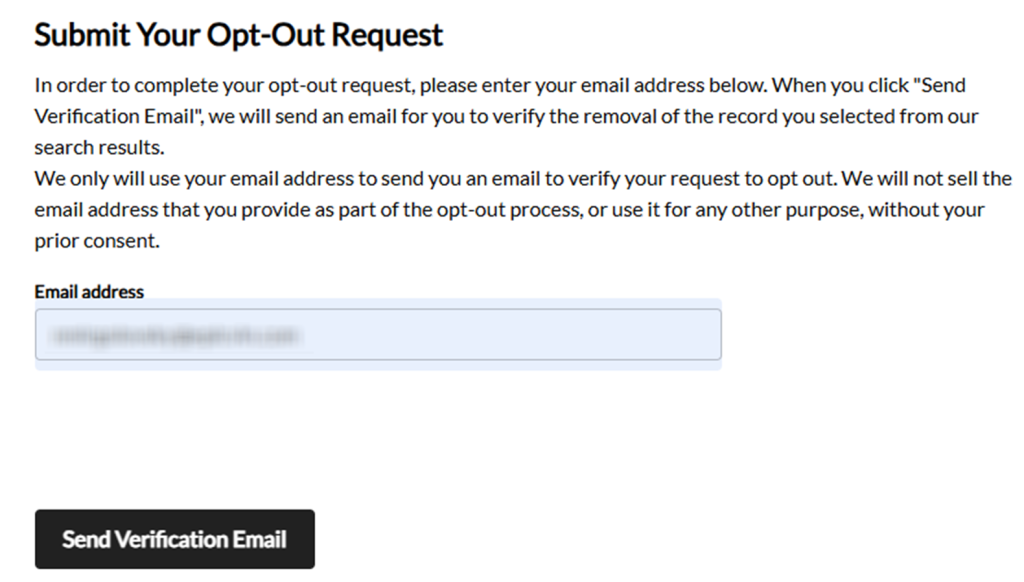
Task: Click the word "Request" in the heading
Action: [387, 35]
